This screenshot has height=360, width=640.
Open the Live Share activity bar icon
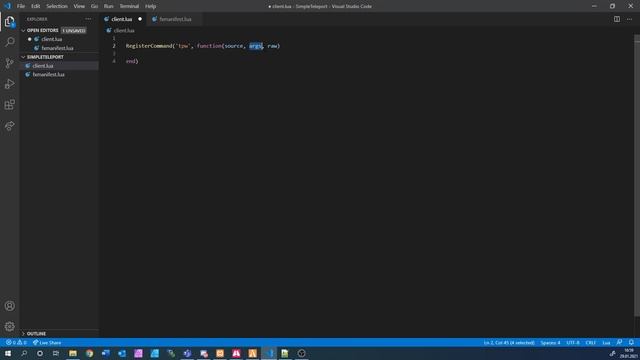coord(9,125)
